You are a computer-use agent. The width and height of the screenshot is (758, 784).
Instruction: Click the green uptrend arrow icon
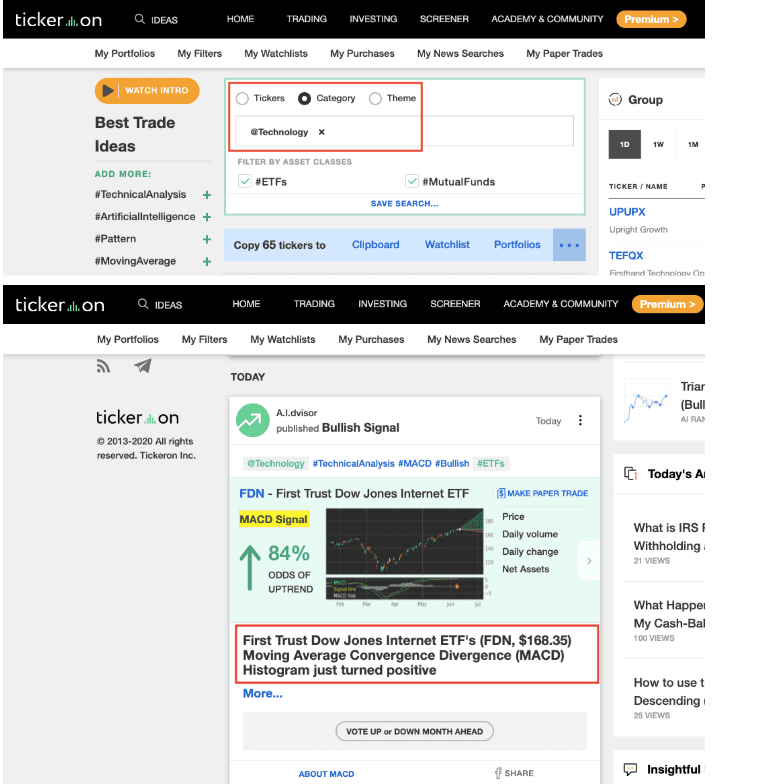[250, 568]
